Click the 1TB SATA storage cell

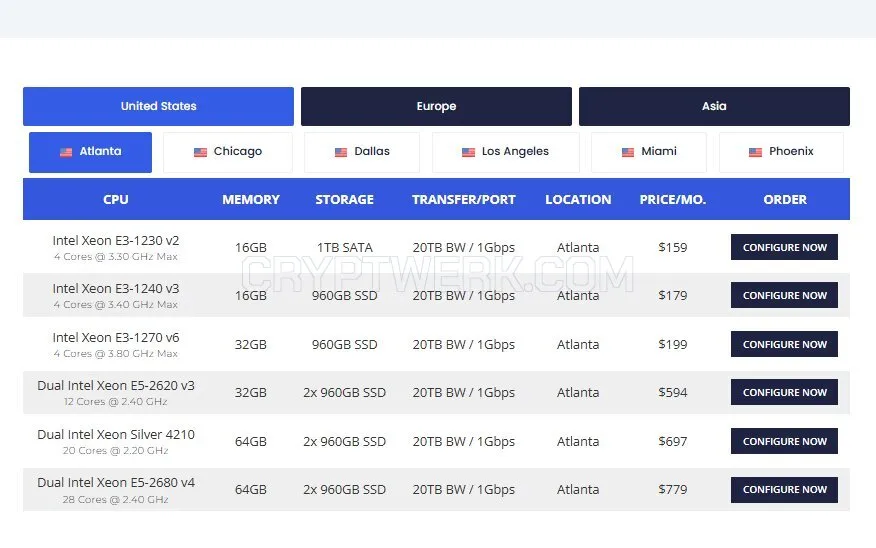point(344,247)
